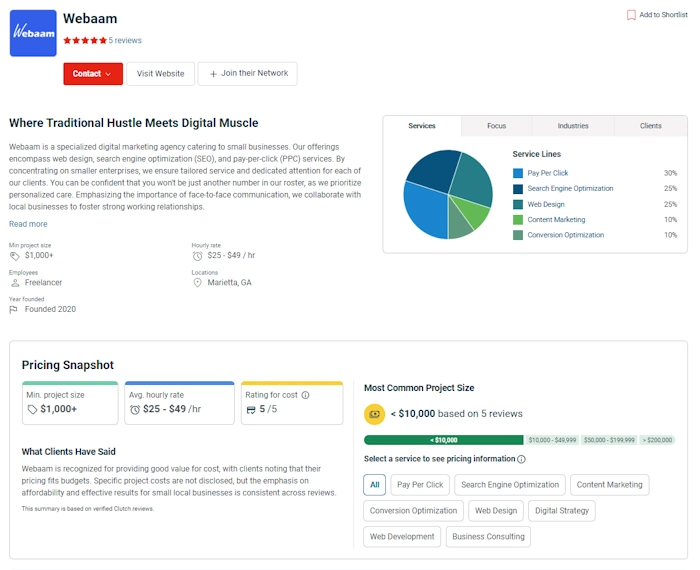Click the flag icon beside Founded 2020

click(x=13, y=309)
